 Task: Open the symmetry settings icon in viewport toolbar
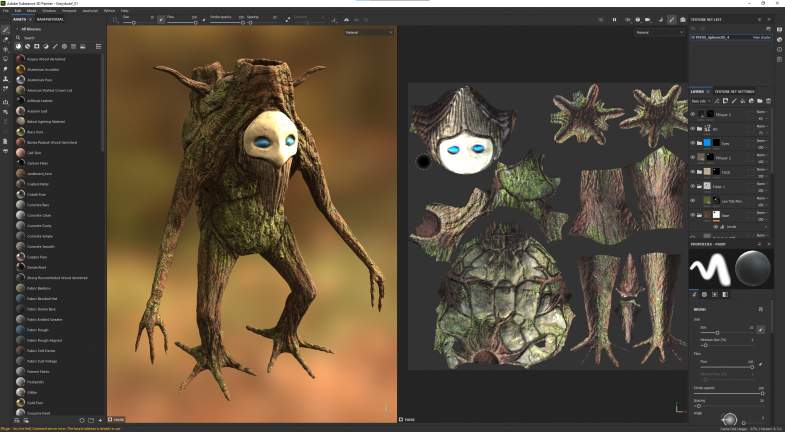628,20
